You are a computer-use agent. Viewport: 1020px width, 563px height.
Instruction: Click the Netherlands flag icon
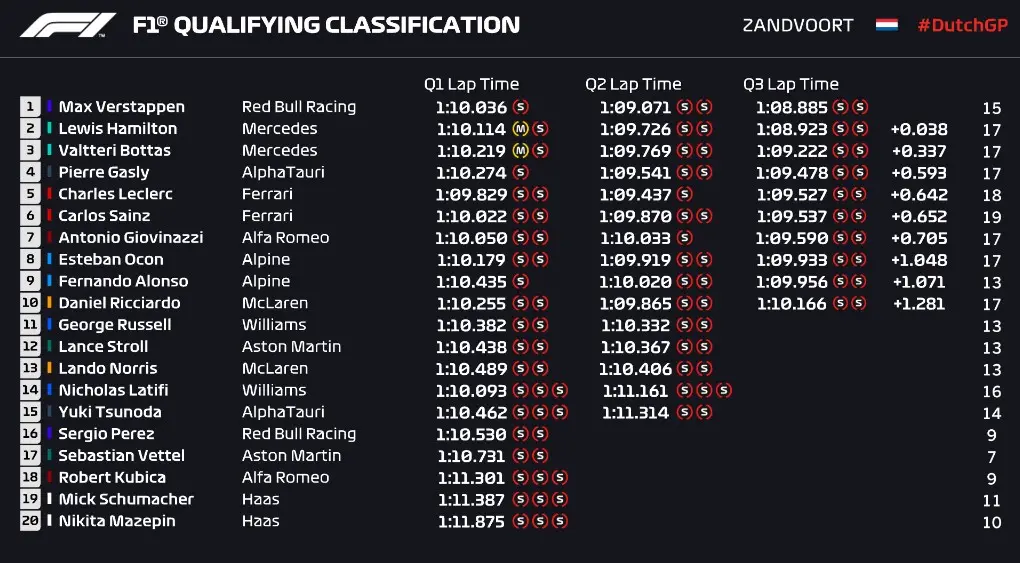[887, 25]
